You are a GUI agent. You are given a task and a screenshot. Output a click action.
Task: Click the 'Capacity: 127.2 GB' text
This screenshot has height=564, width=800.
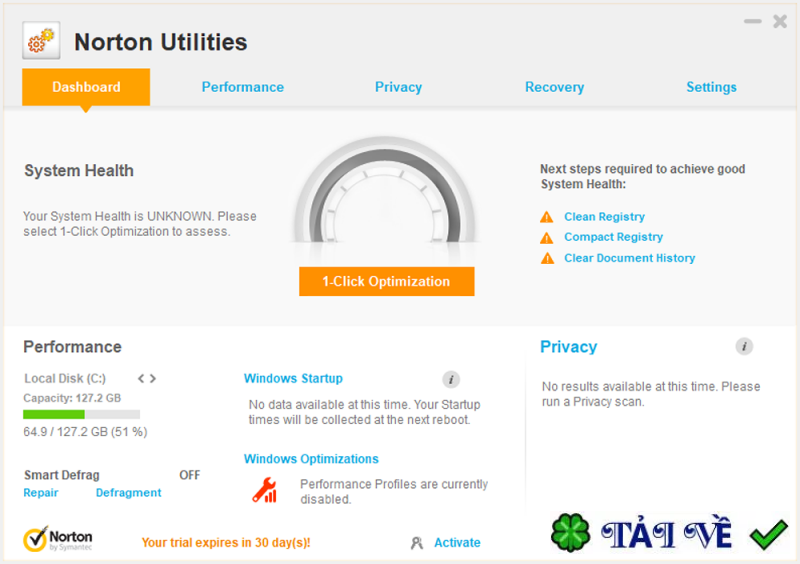(72, 398)
